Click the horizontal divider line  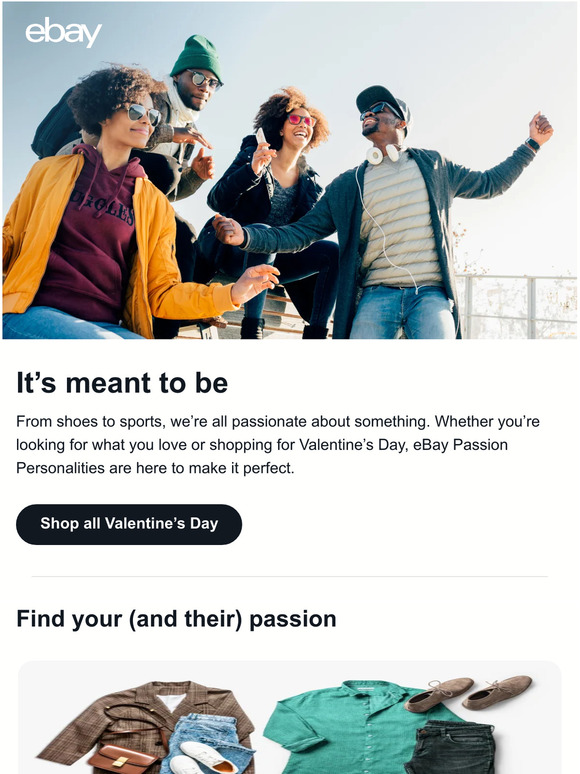[x=290, y=576]
